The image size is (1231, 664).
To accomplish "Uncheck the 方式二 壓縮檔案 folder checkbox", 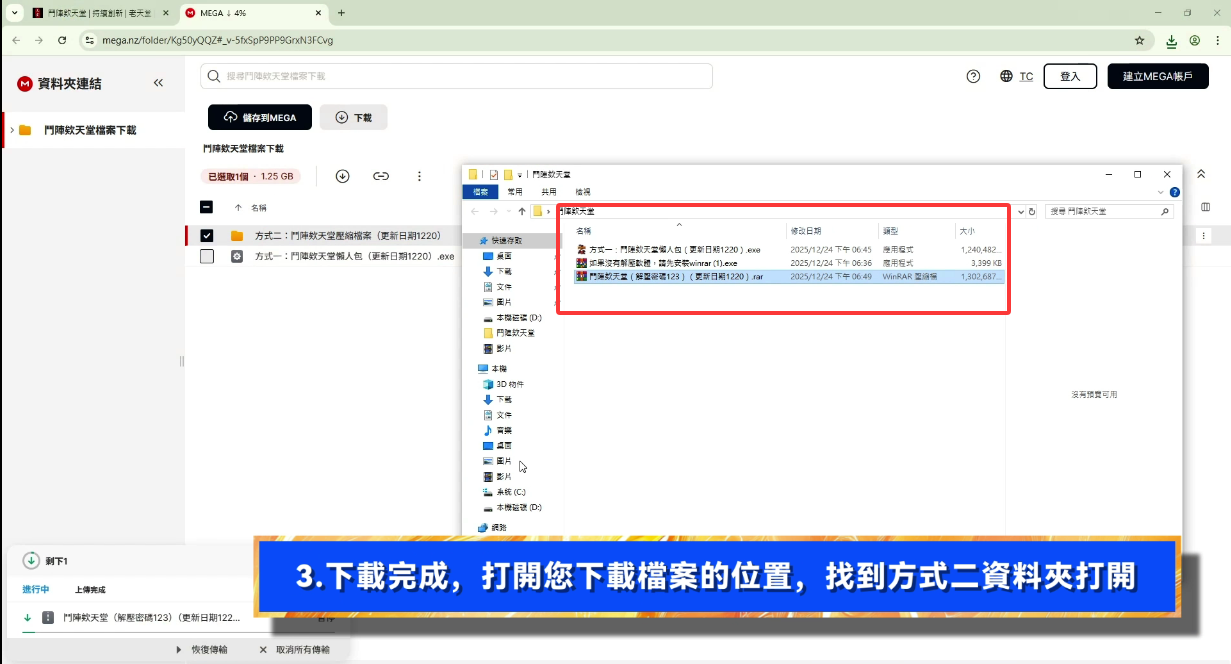I will (x=207, y=236).
